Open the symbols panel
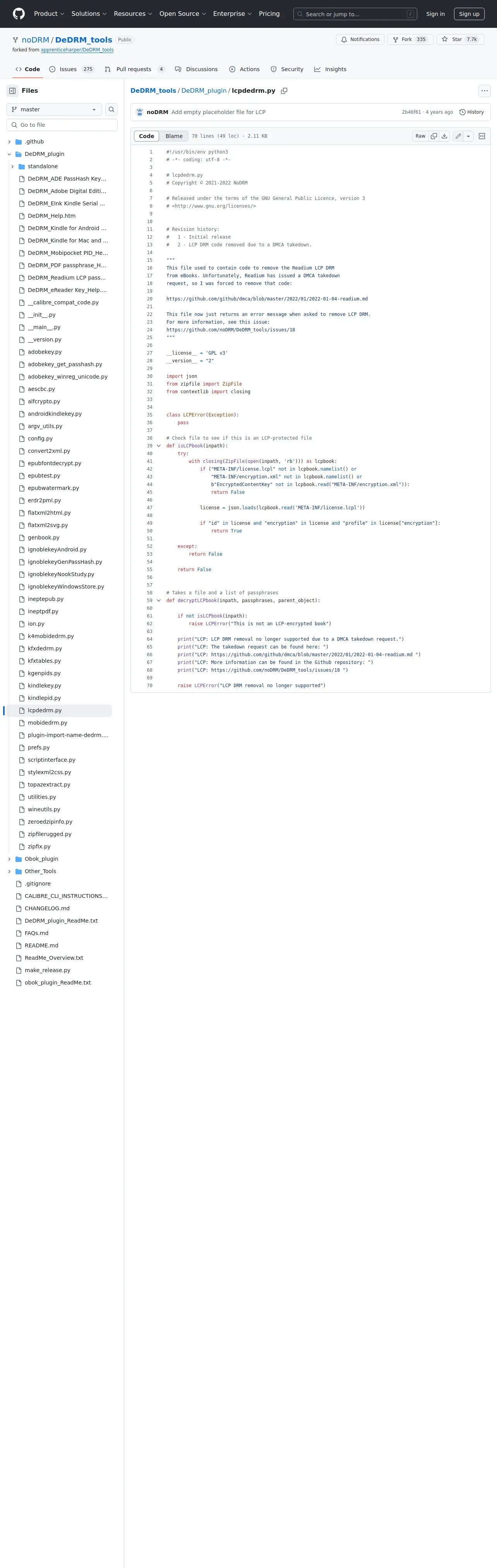497x1568 pixels. pos(482,136)
